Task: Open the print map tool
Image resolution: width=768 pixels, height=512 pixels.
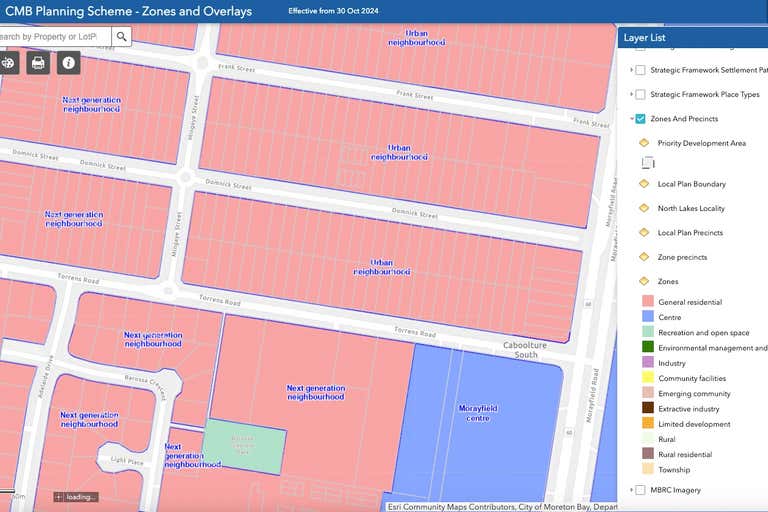Action: (38, 63)
